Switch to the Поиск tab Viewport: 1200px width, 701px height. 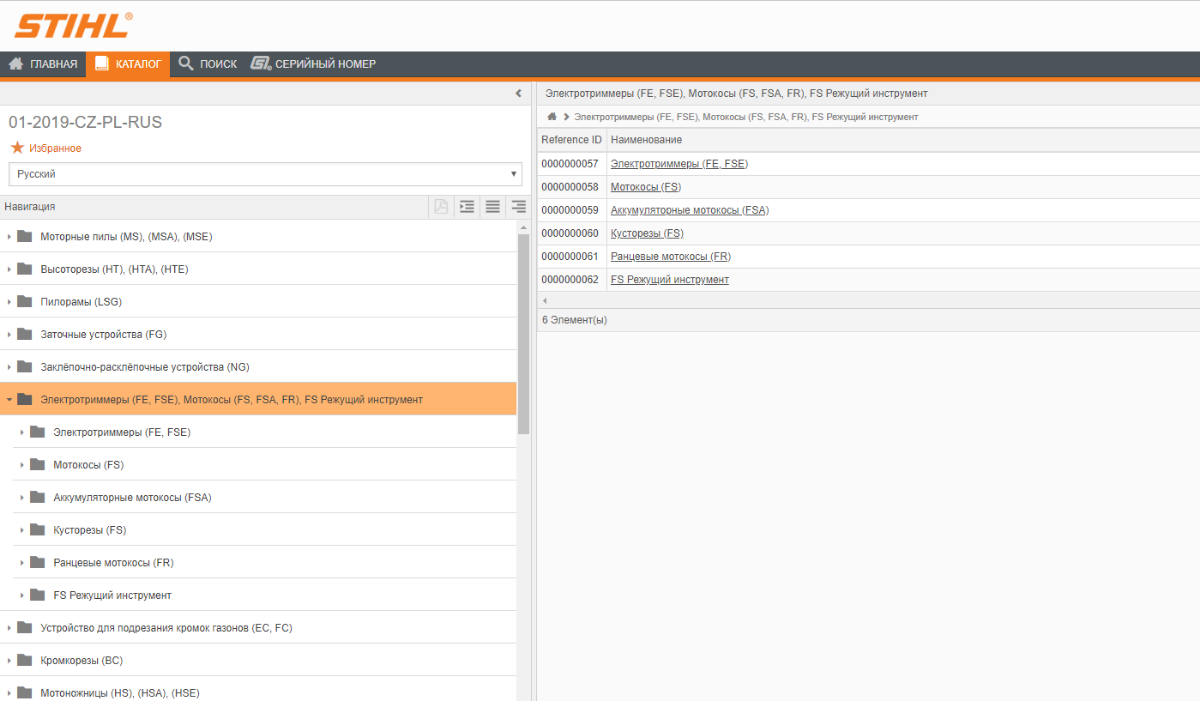(208, 64)
